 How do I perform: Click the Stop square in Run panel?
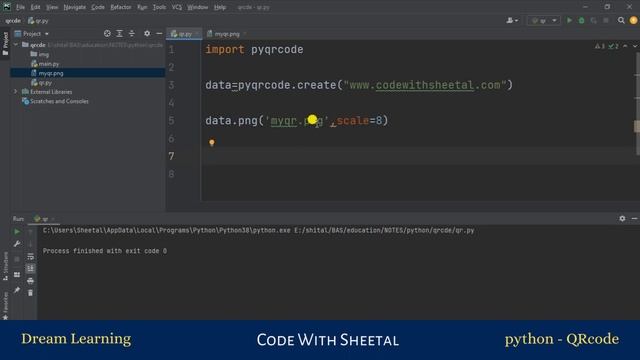point(17,259)
